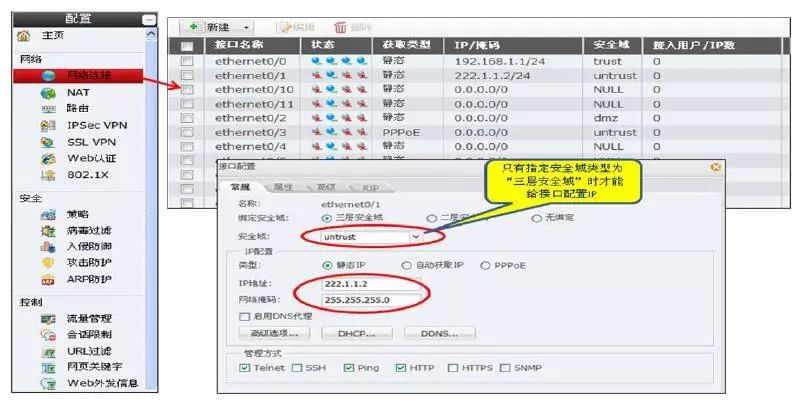Open the Web外发信息 icon
This screenshot has height=404, width=803.
tap(48, 384)
